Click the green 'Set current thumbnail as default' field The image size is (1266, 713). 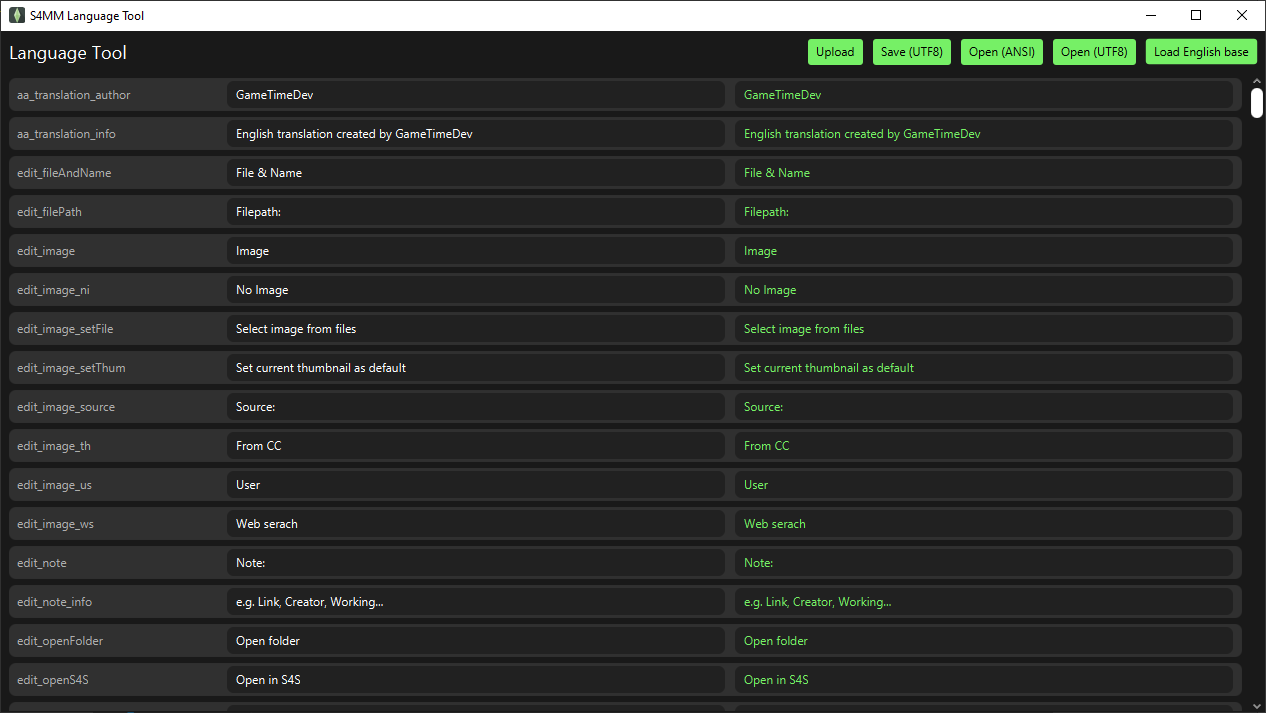click(983, 368)
